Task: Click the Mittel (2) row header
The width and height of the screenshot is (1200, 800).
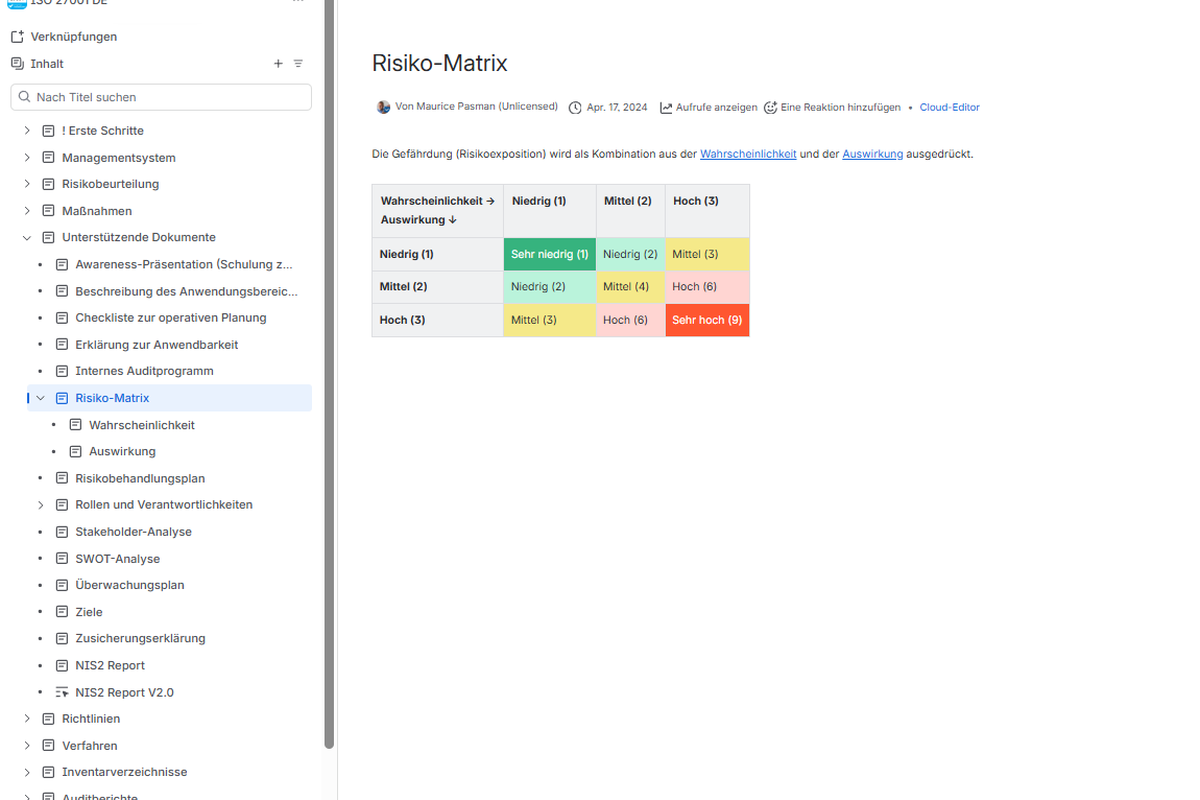Action: (438, 287)
